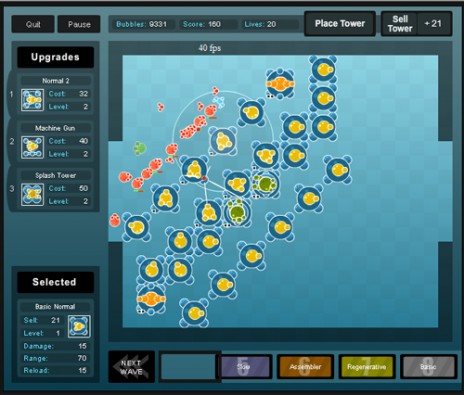Click the selected Basic Normal tower thumbnail

(79, 326)
